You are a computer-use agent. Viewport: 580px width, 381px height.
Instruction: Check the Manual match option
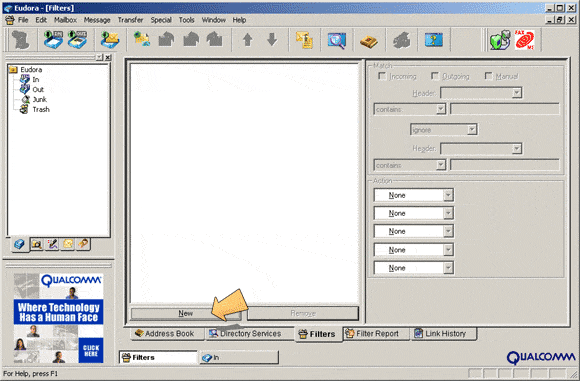[x=488, y=76]
